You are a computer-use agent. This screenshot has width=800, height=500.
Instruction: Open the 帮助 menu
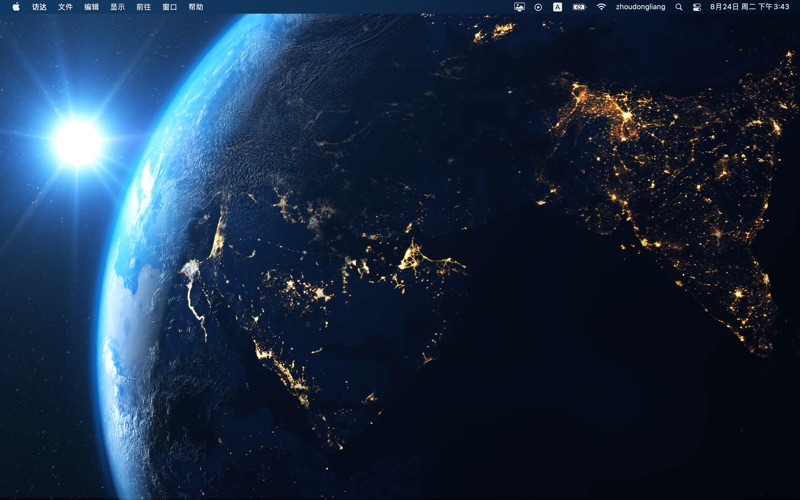(x=196, y=7)
